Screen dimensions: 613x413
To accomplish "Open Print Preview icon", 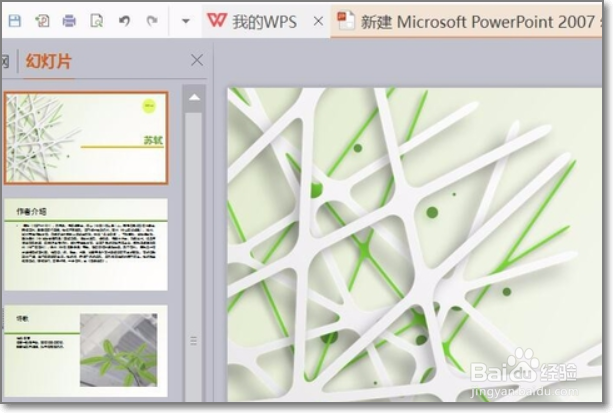I will click(96, 20).
